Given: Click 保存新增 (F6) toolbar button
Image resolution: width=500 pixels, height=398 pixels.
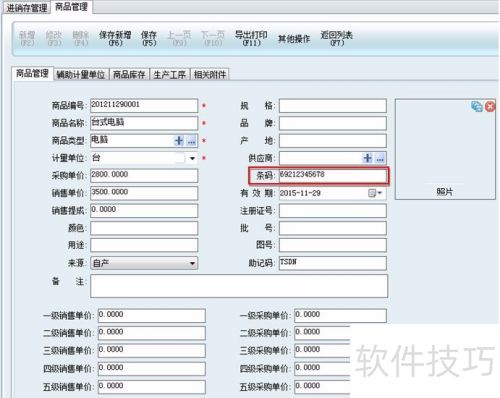Looking at the screenshot, I should 115,38.
